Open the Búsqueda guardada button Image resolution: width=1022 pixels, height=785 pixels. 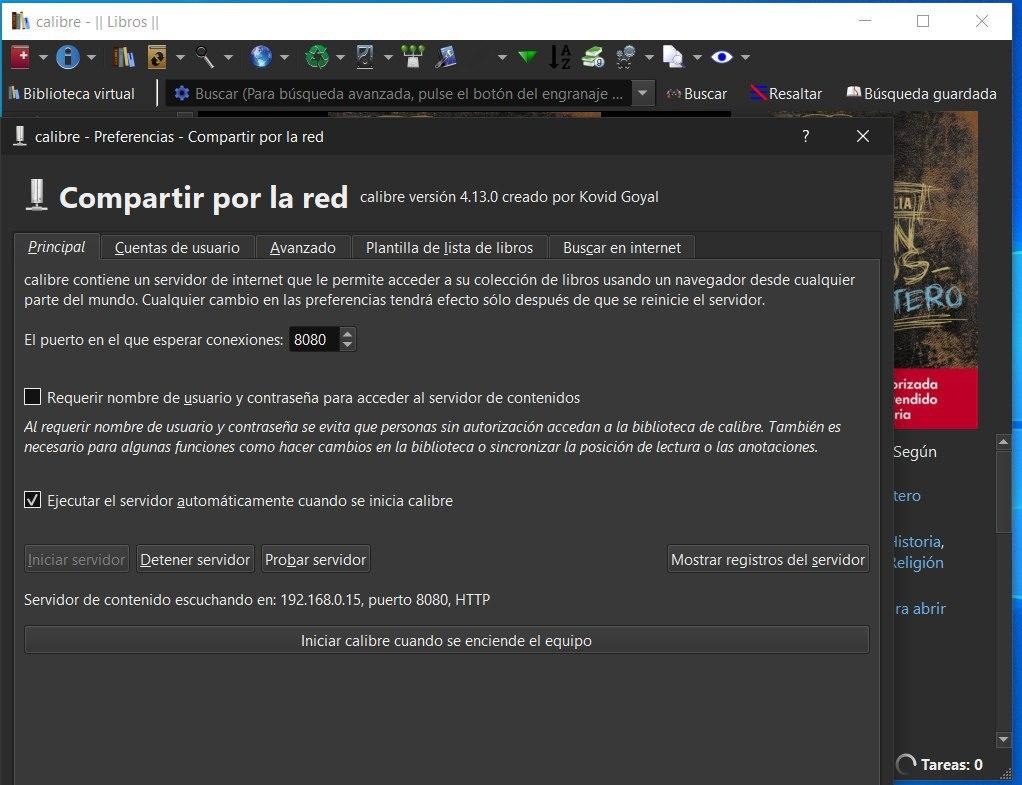[x=922, y=94]
